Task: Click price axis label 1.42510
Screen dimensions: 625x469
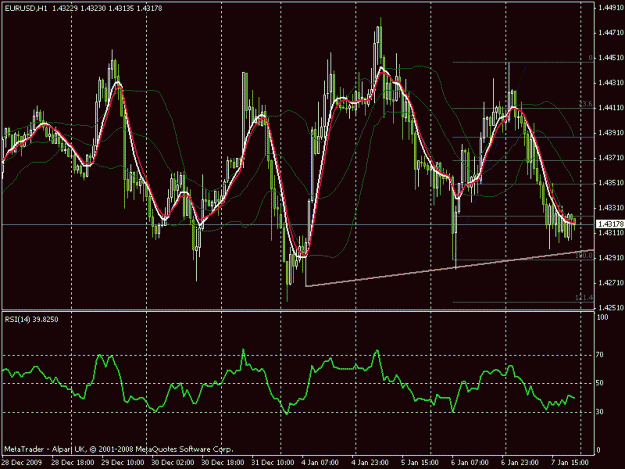Action: pyautogui.click(x=611, y=308)
